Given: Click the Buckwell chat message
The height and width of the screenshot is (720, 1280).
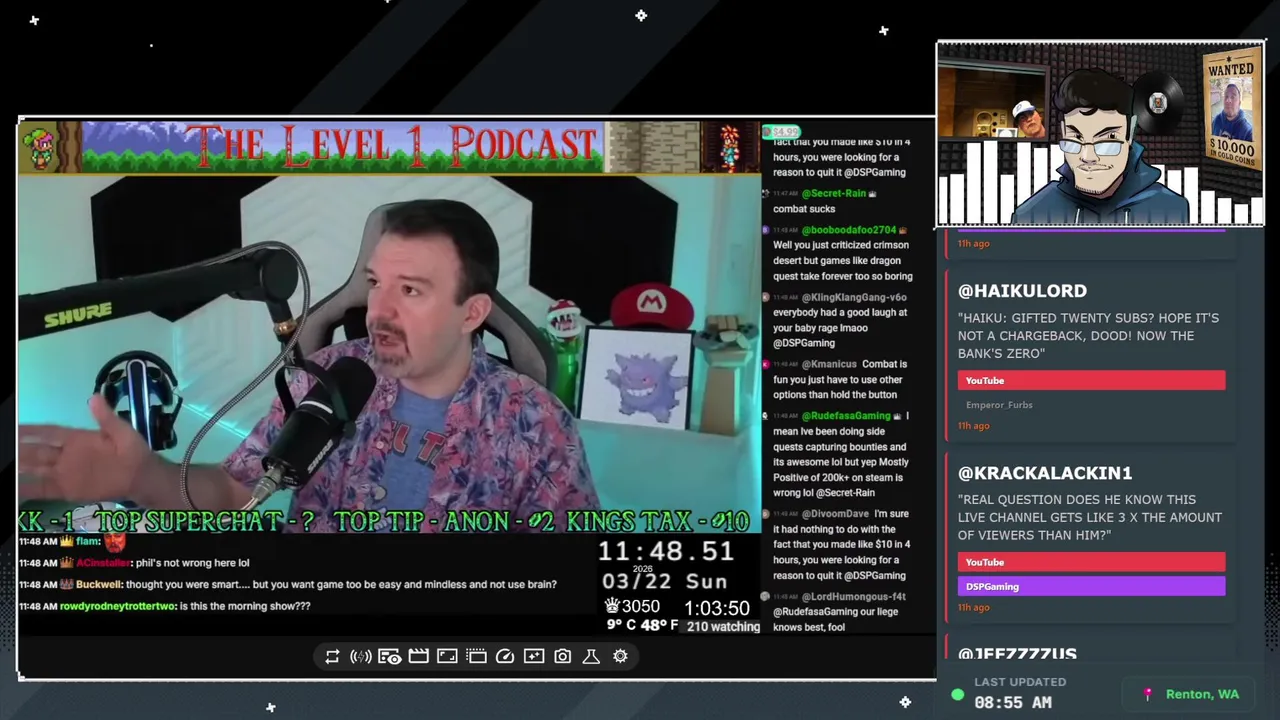Looking at the screenshot, I should (288, 584).
